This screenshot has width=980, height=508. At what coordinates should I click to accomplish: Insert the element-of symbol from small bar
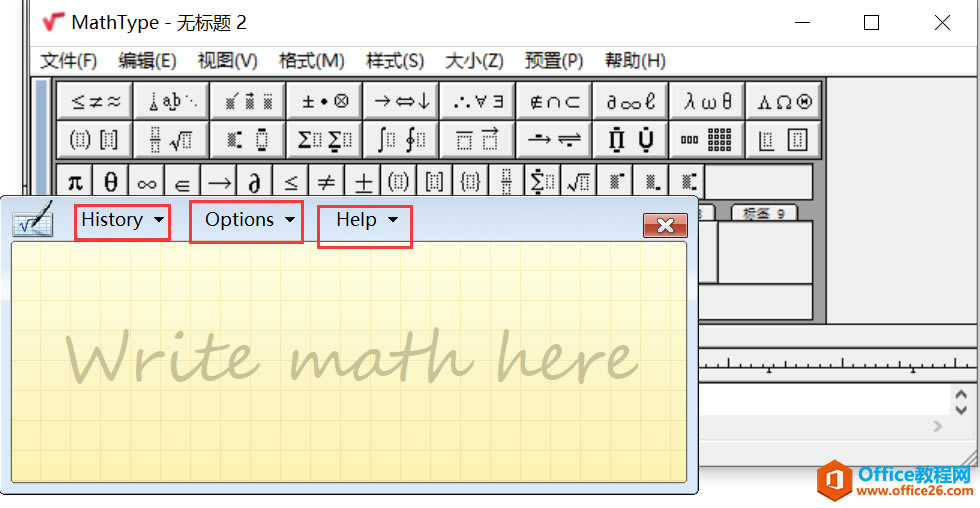(x=182, y=182)
